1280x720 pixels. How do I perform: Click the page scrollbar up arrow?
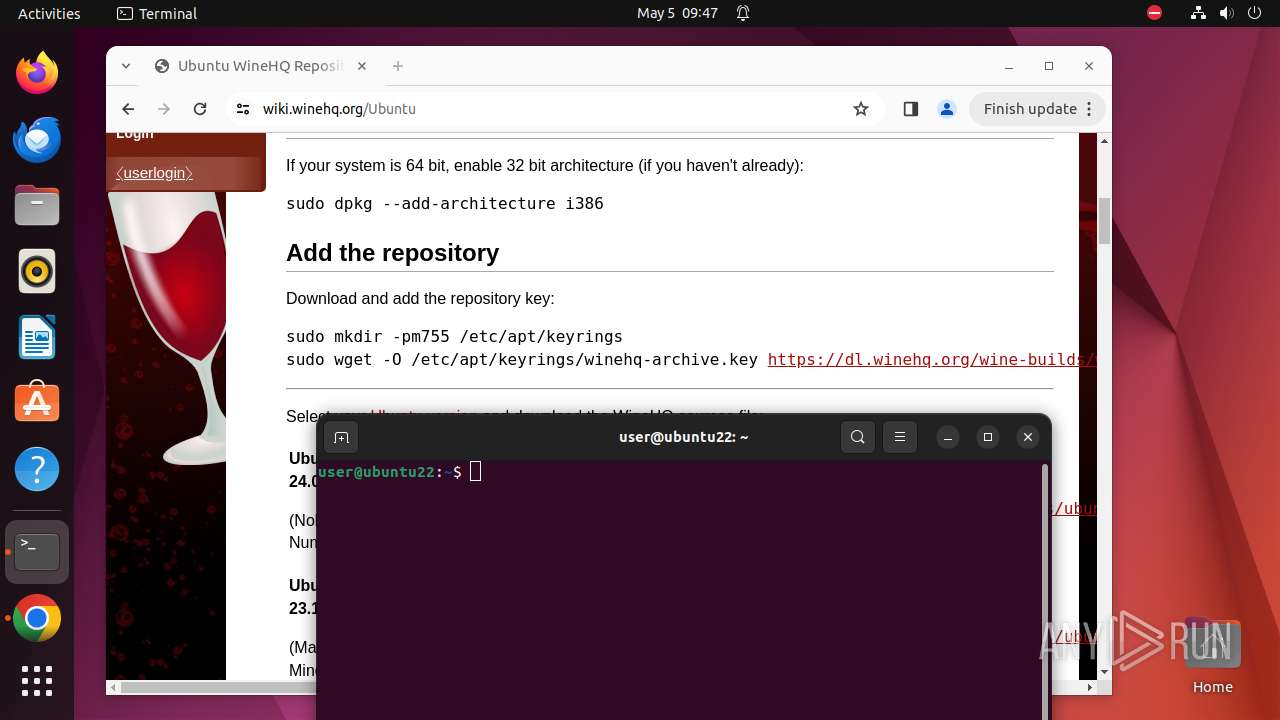click(x=1104, y=140)
